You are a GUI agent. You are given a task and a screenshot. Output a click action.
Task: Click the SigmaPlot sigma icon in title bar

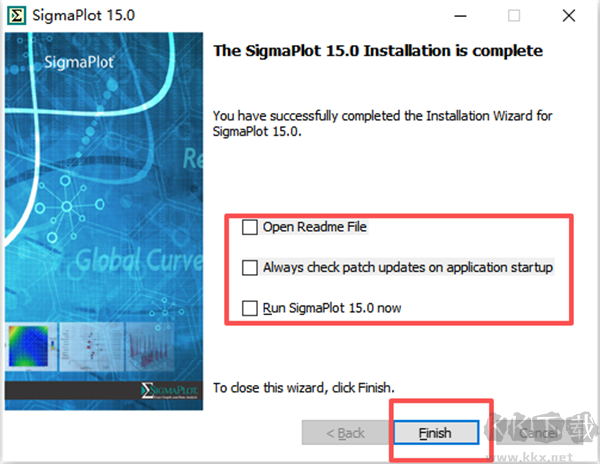[x=17, y=16]
